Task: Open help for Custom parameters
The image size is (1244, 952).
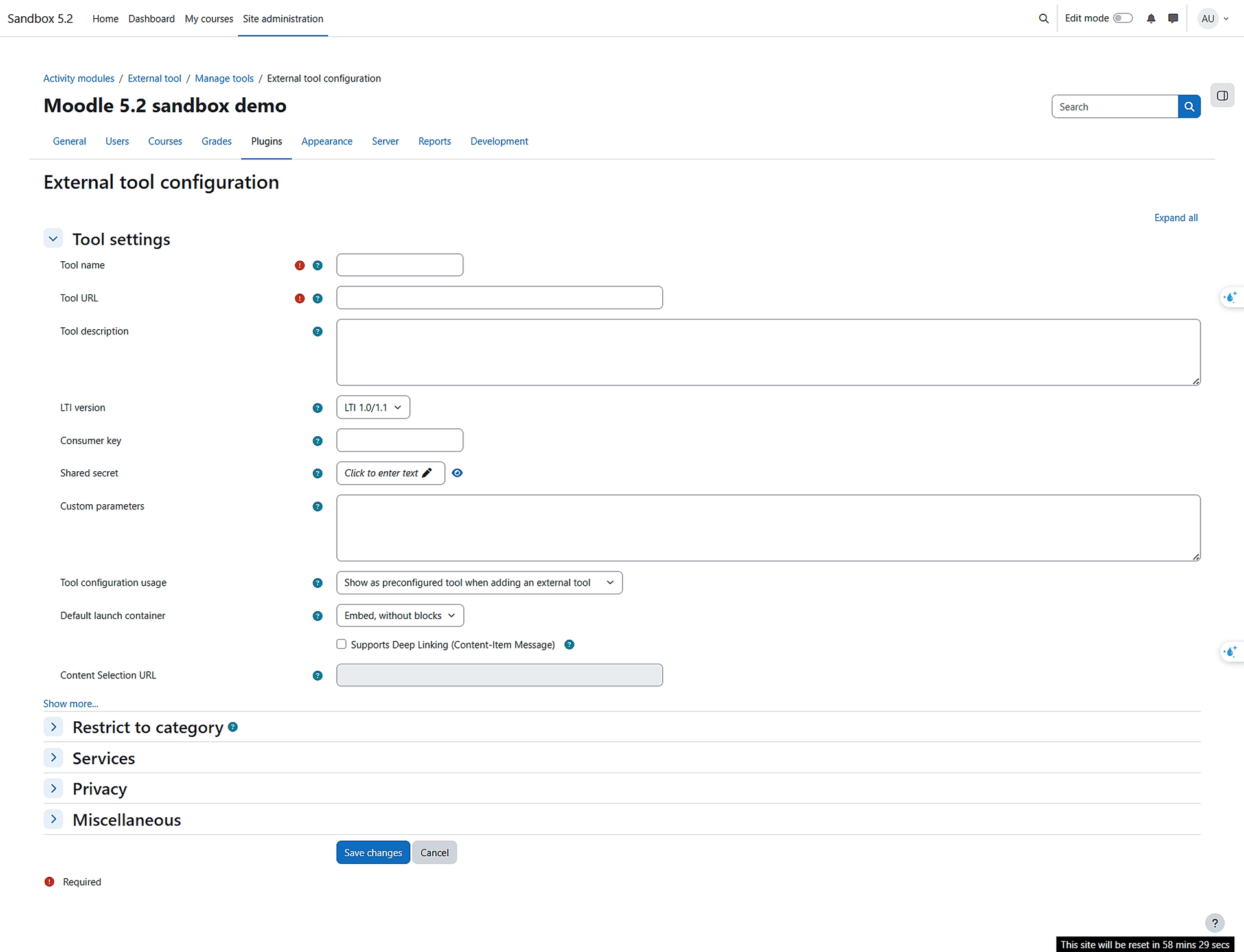Action: click(317, 506)
